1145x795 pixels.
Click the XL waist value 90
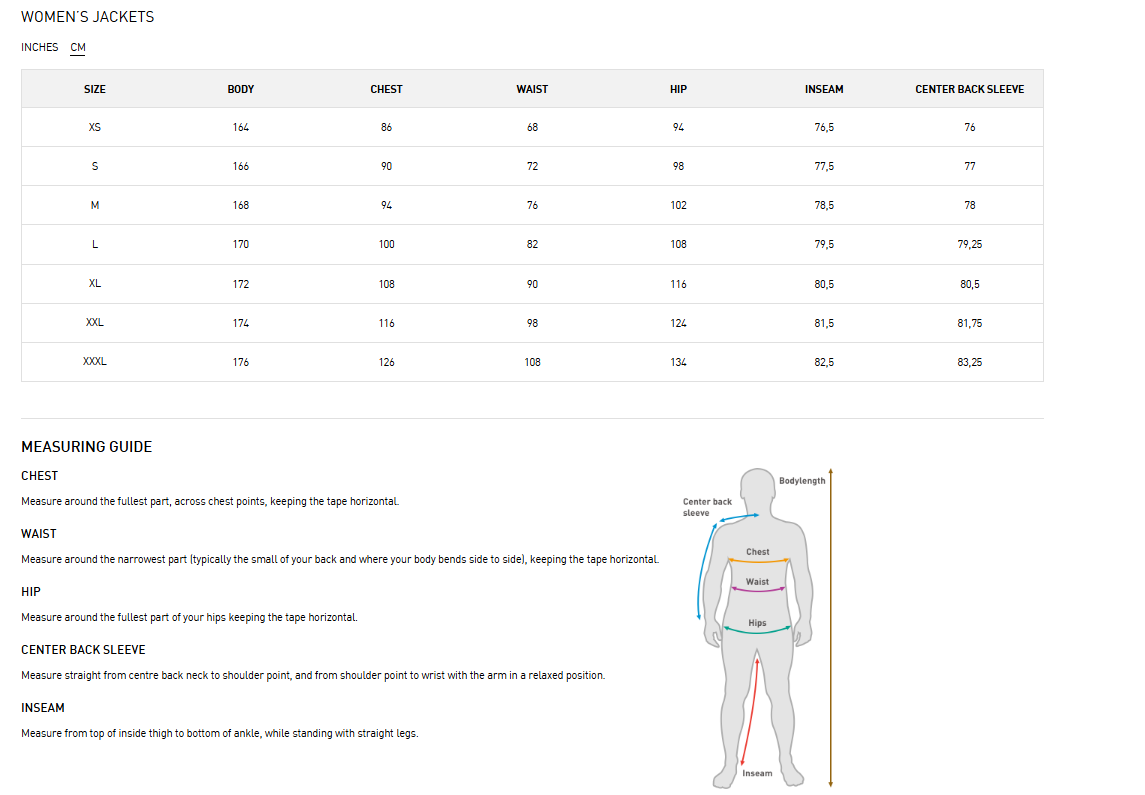pyautogui.click(x=532, y=284)
